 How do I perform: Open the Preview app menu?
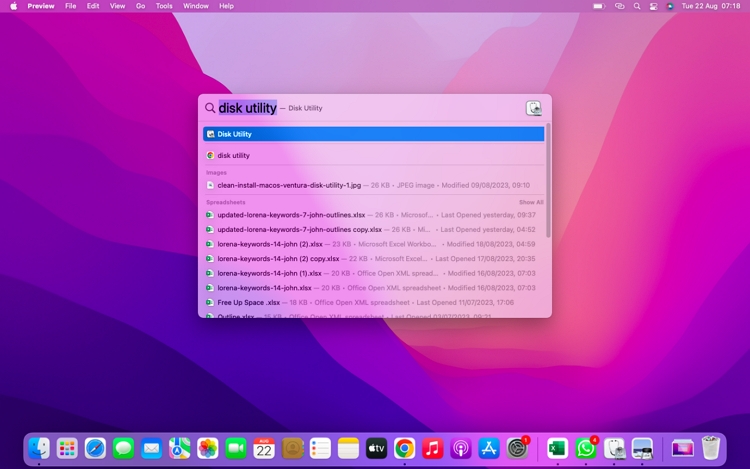41,6
